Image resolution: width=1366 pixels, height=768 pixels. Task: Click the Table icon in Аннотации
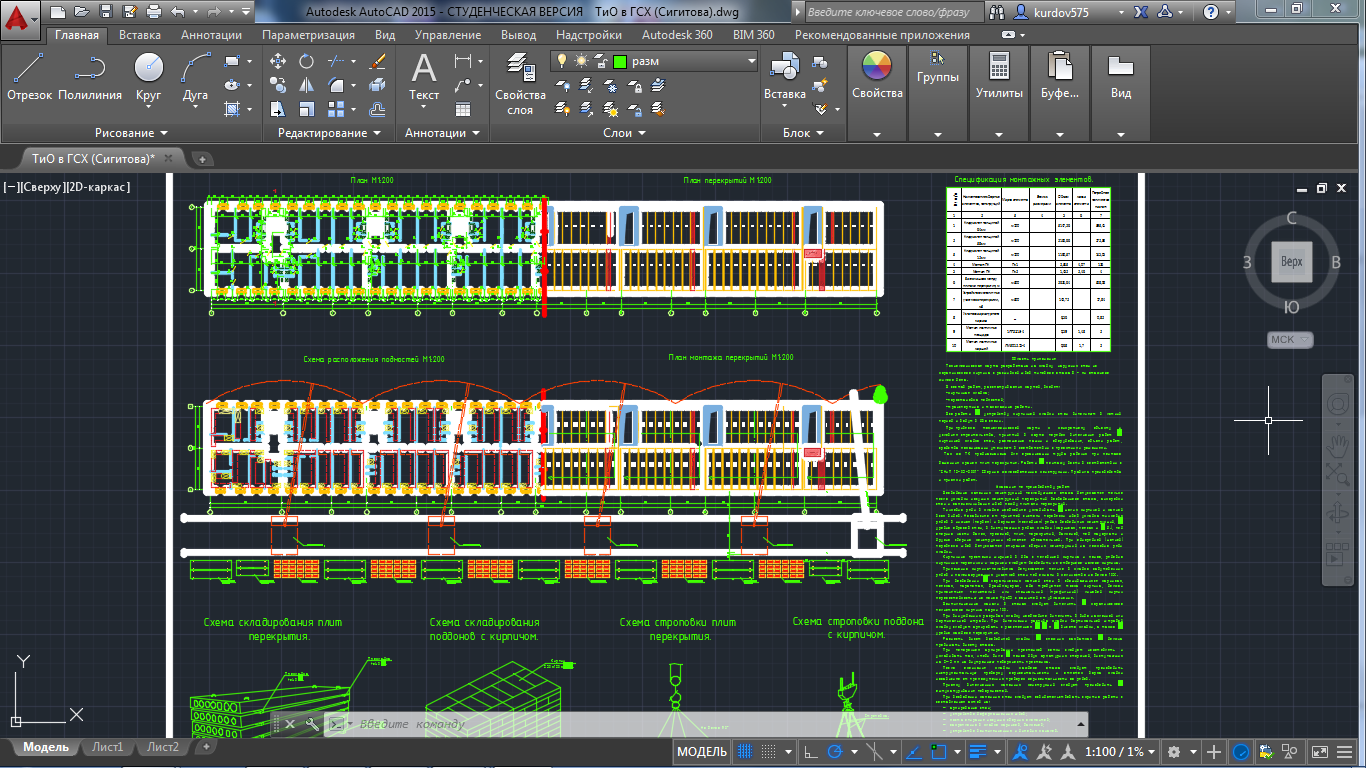(x=463, y=109)
